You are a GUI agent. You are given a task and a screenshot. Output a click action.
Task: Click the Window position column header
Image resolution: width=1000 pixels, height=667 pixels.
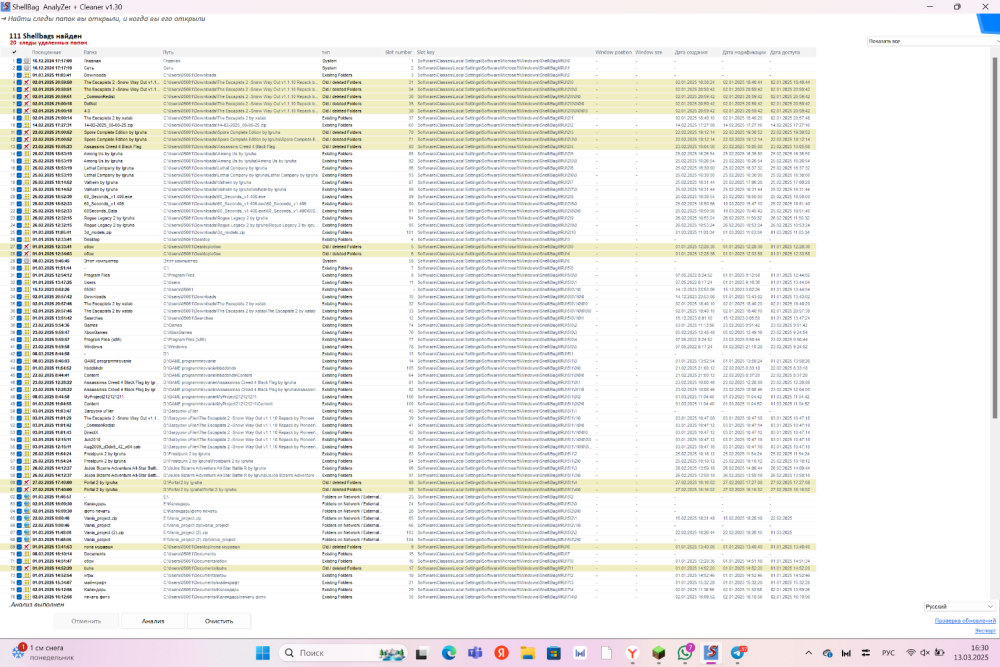[x=613, y=52]
